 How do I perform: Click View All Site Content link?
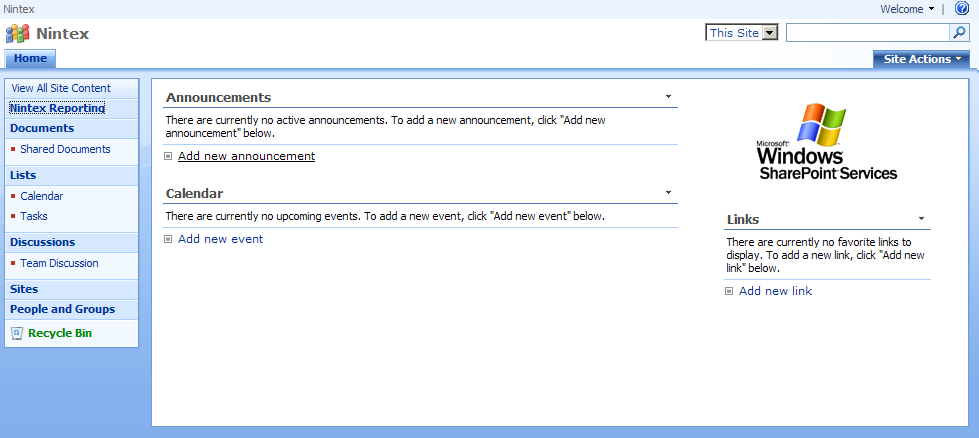(61, 88)
